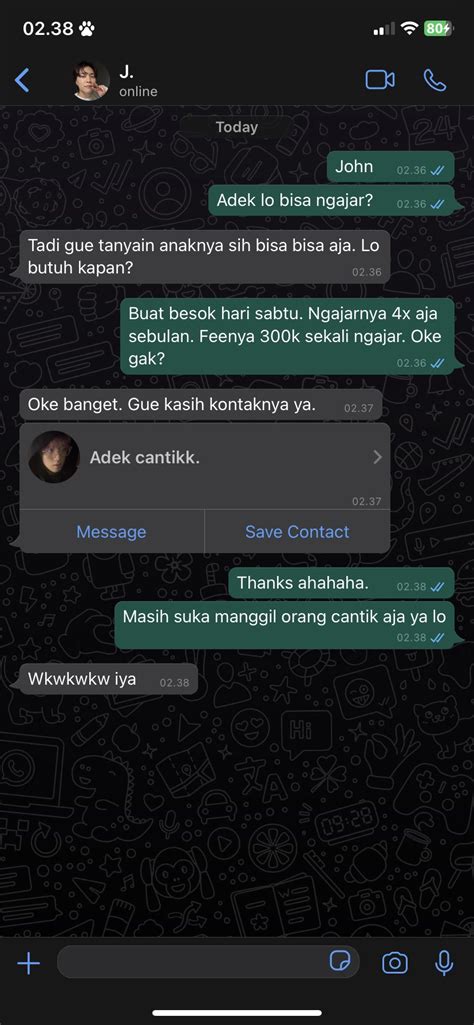474x1025 pixels.
Task: Select the "Adek lo bisa ngajar?" message
Action: (331, 201)
